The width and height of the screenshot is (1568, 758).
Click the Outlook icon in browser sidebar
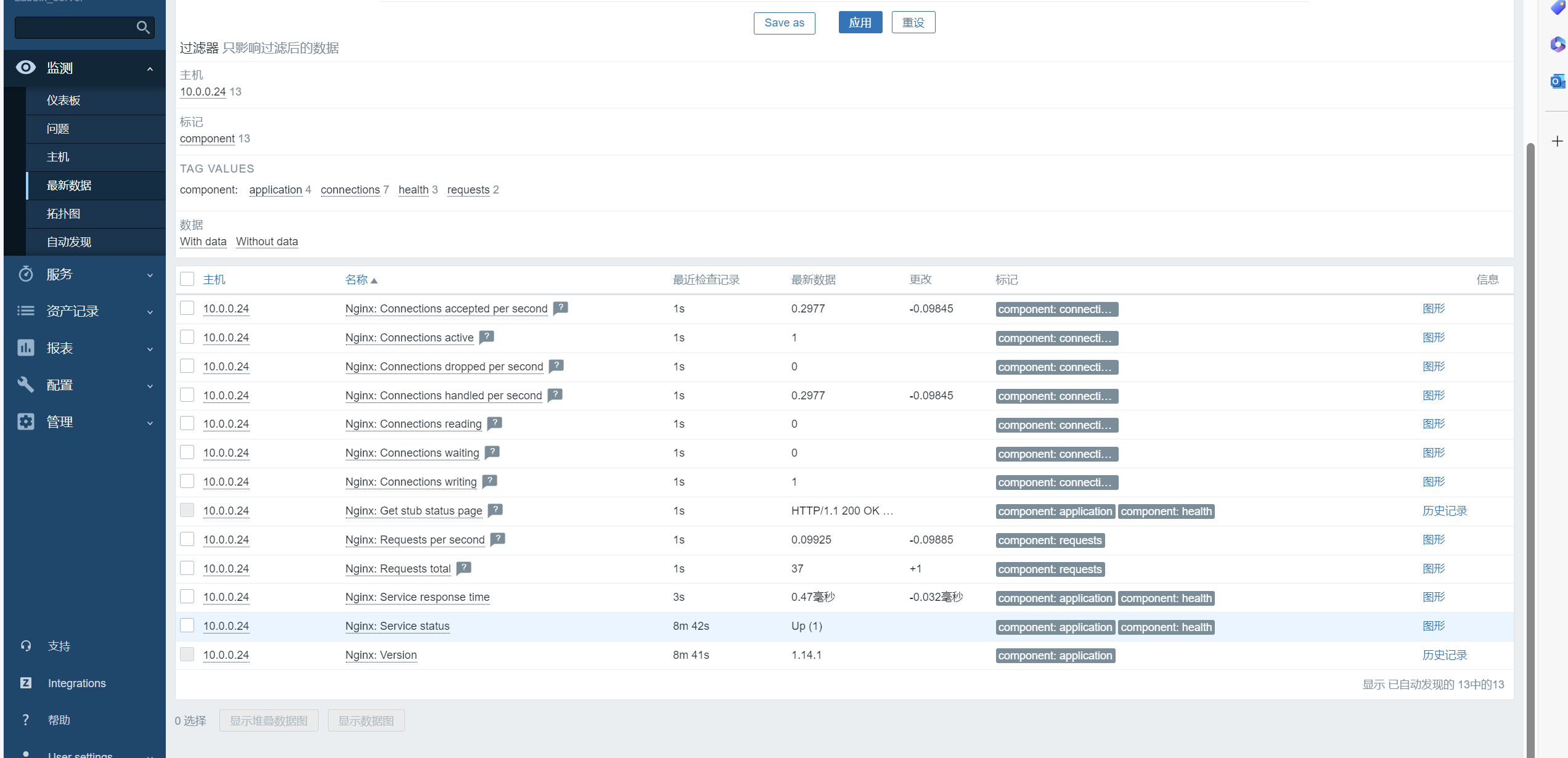[x=1557, y=81]
